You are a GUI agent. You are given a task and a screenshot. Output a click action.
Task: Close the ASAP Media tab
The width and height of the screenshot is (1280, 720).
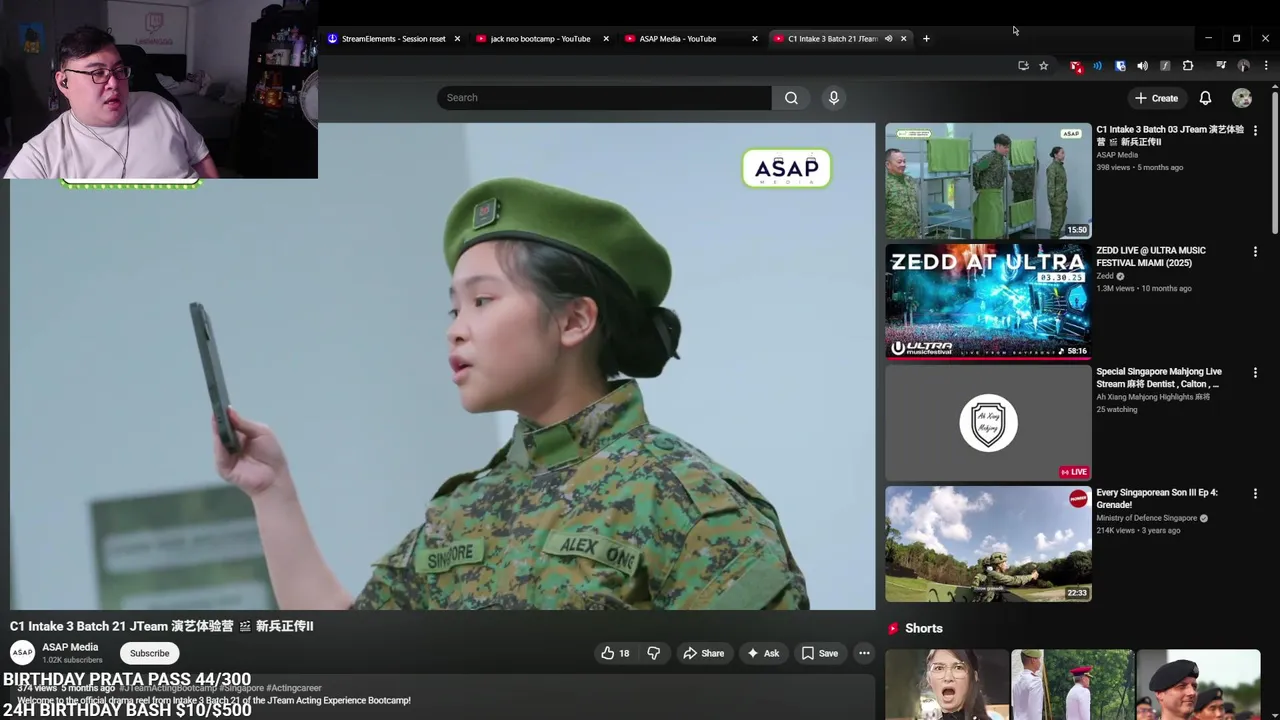755,39
